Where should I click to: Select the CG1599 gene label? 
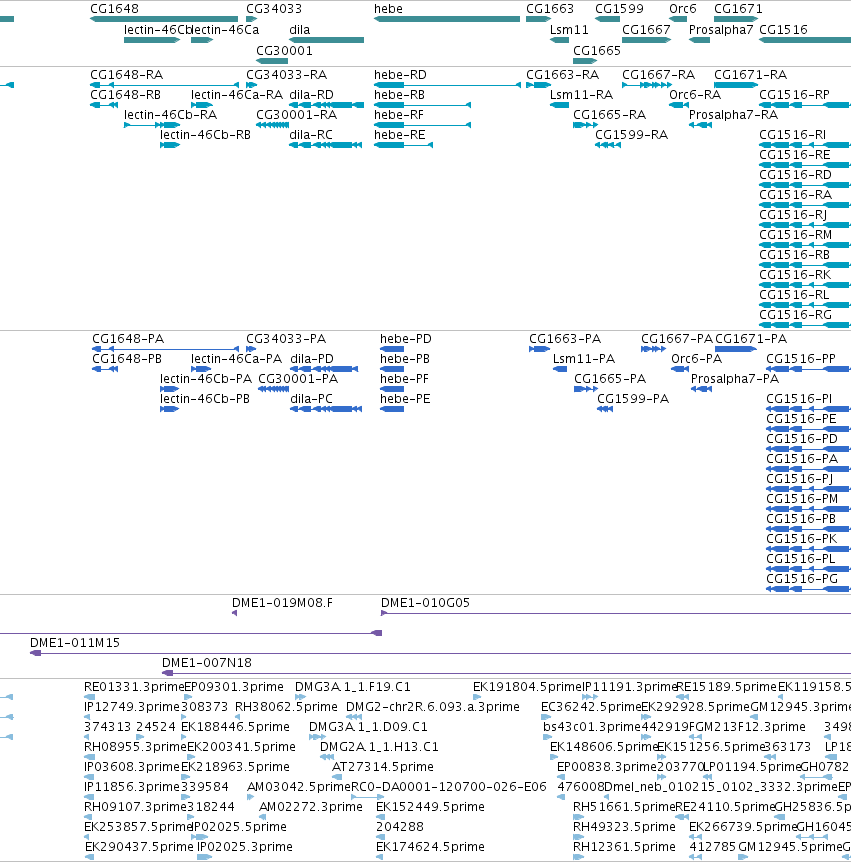[x=619, y=9]
